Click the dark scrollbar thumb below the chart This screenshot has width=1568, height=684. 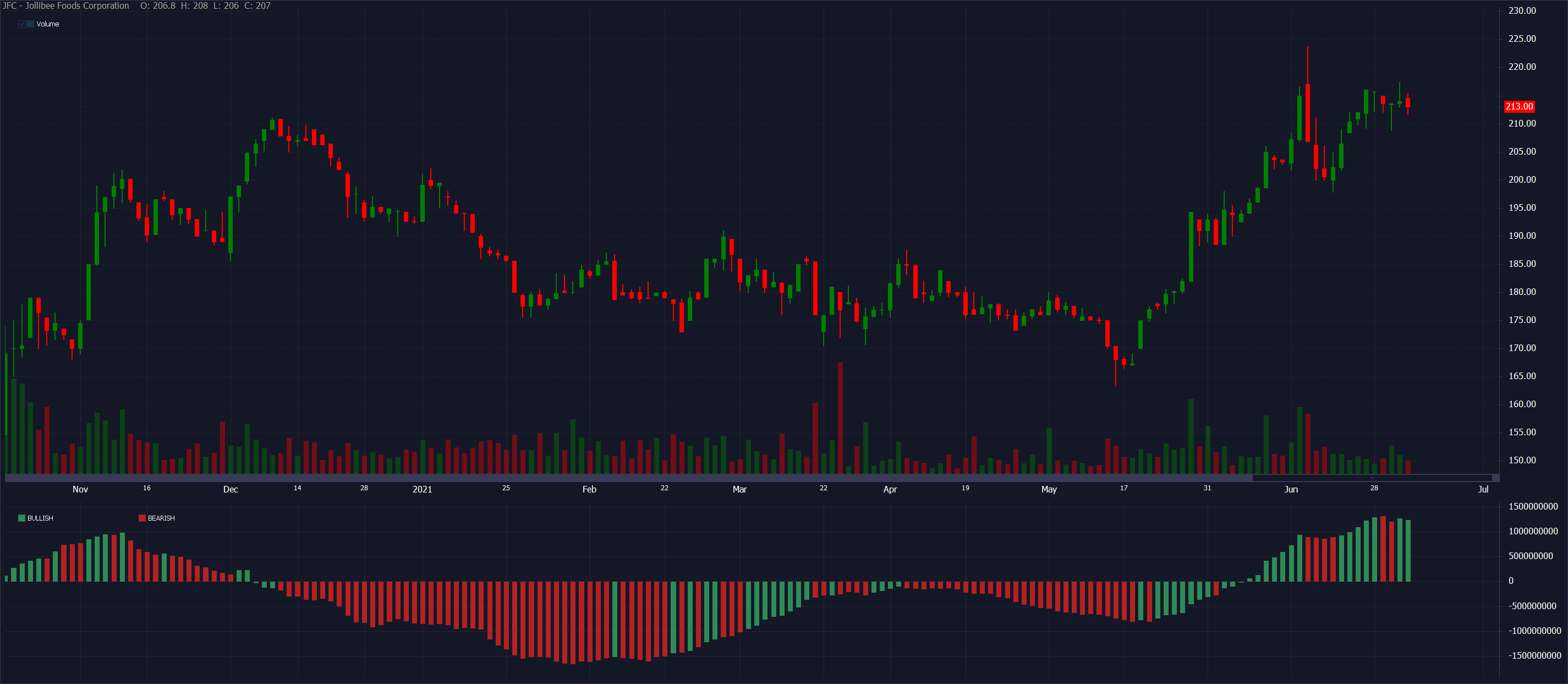click(x=1372, y=478)
